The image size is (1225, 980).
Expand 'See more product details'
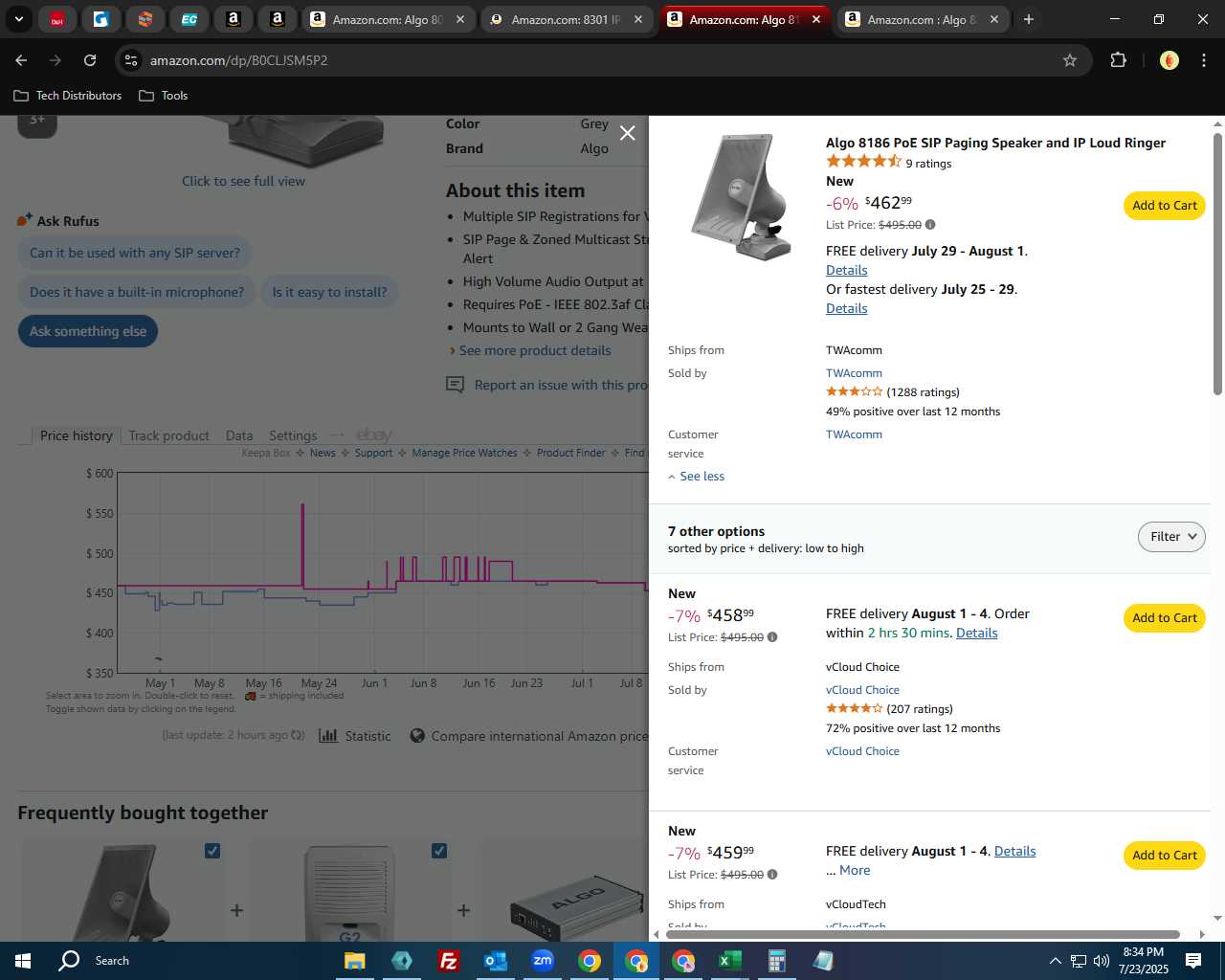535,351
